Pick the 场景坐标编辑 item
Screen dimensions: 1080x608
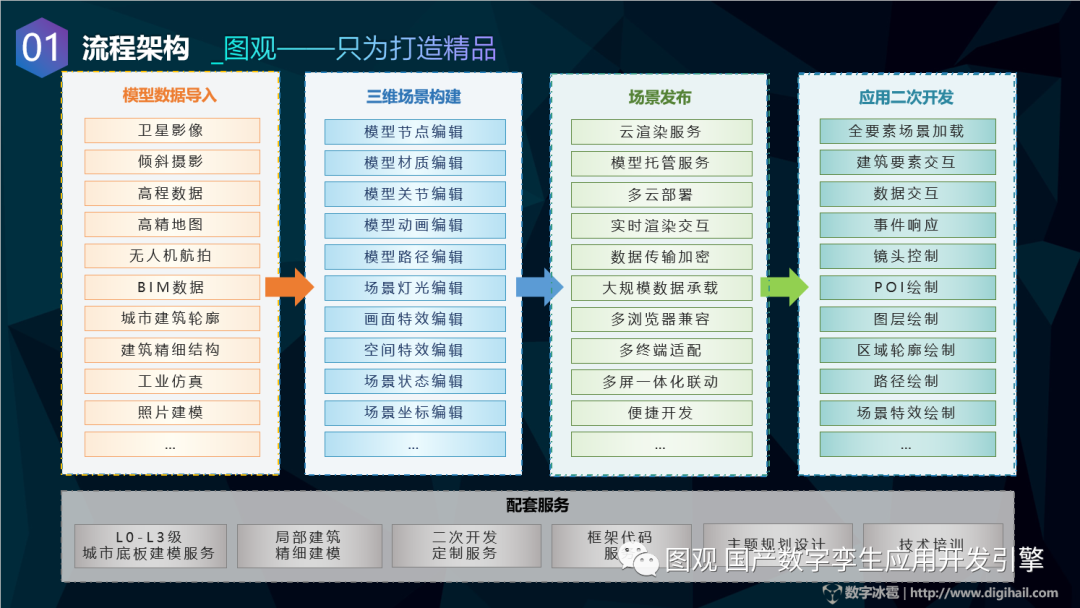click(415, 412)
